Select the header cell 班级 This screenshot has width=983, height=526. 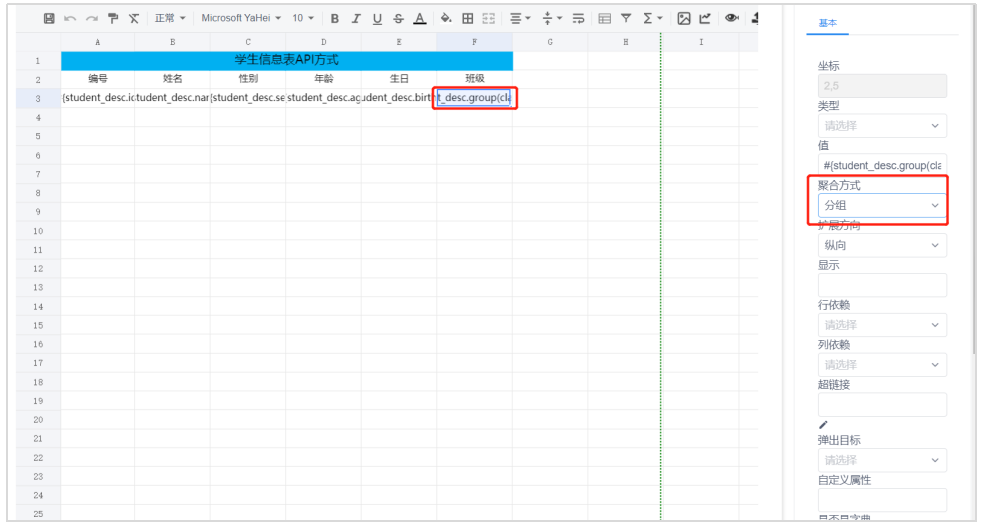pos(475,79)
